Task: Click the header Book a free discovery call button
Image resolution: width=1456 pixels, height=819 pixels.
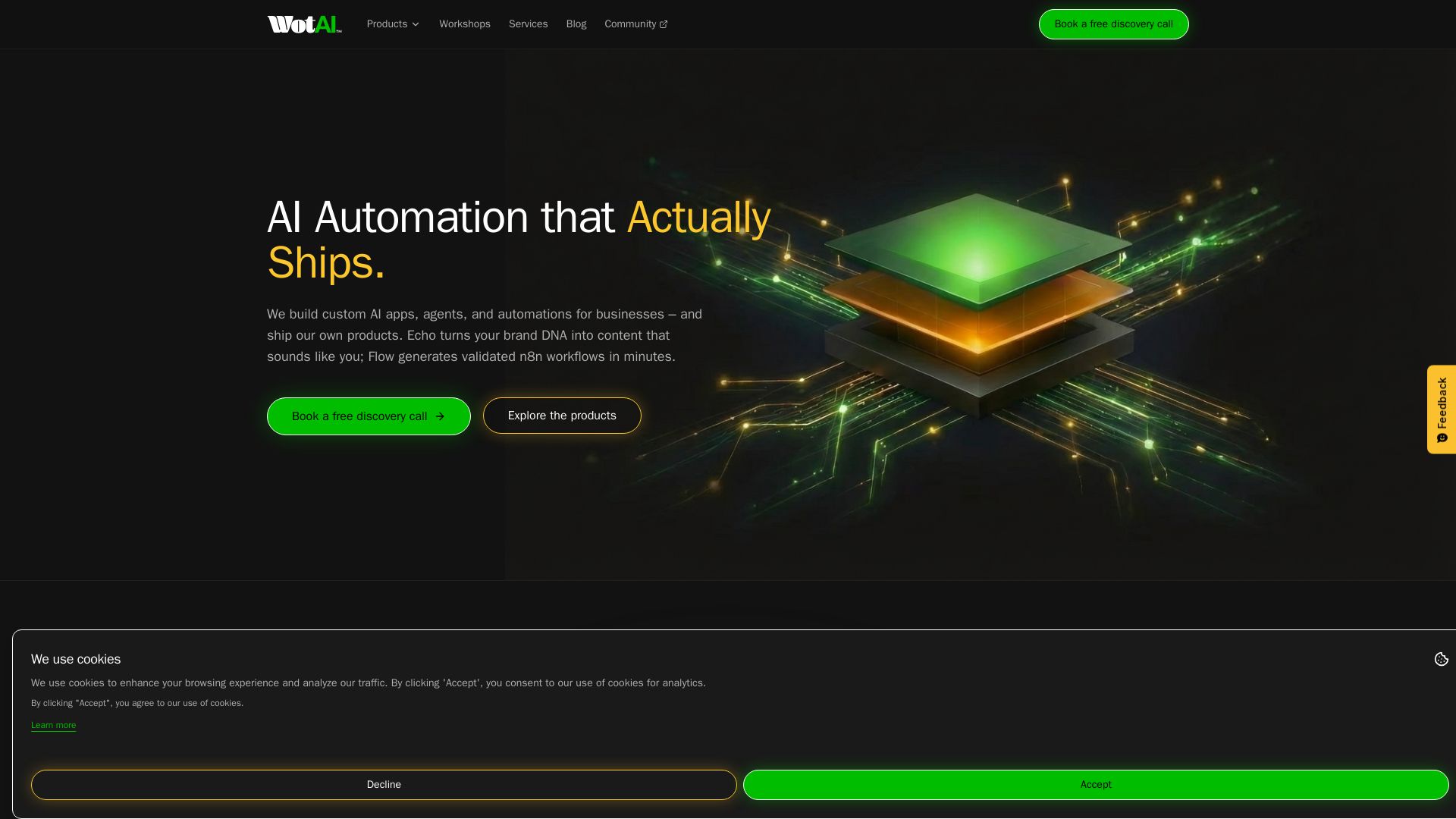Action: tap(1113, 24)
